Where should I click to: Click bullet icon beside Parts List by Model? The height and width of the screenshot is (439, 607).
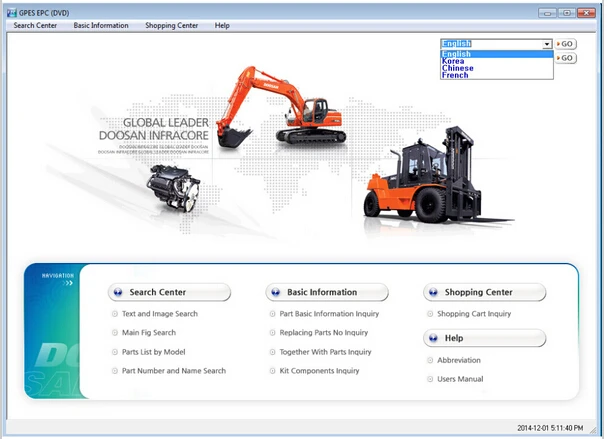click(115, 352)
